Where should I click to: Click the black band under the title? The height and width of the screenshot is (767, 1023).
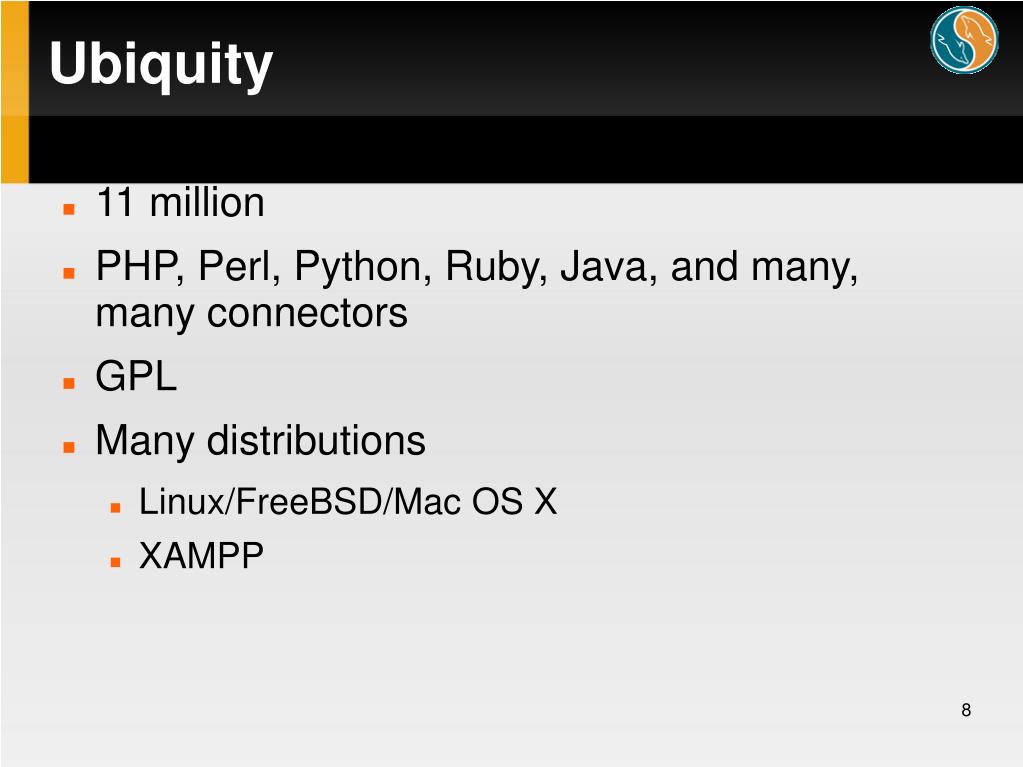click(526, 149)
